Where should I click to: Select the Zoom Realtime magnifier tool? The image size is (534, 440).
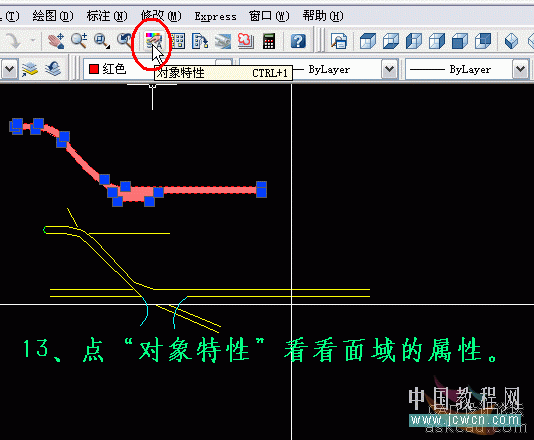pos(79,41)
